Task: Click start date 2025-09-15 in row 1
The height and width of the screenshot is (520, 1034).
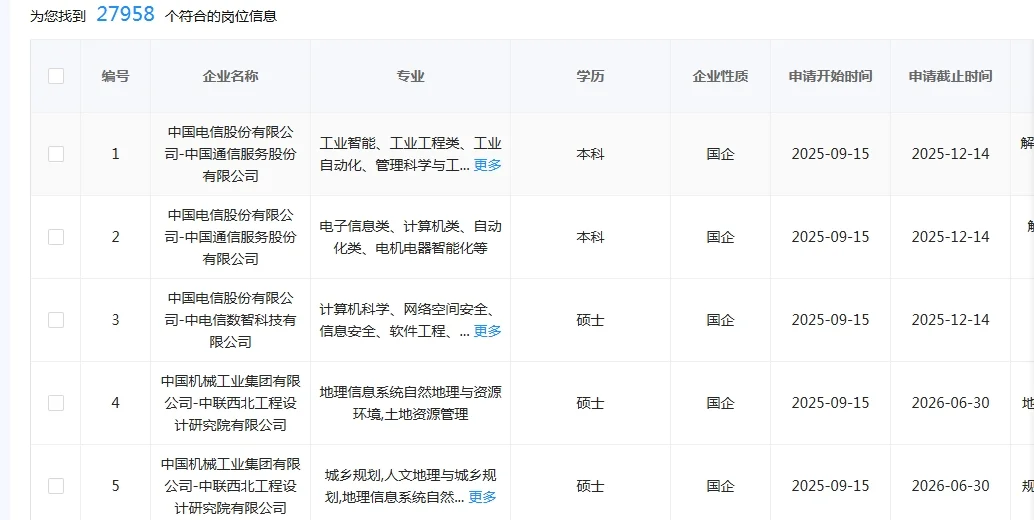Action: pyautogui.click(x=830, y=154)
